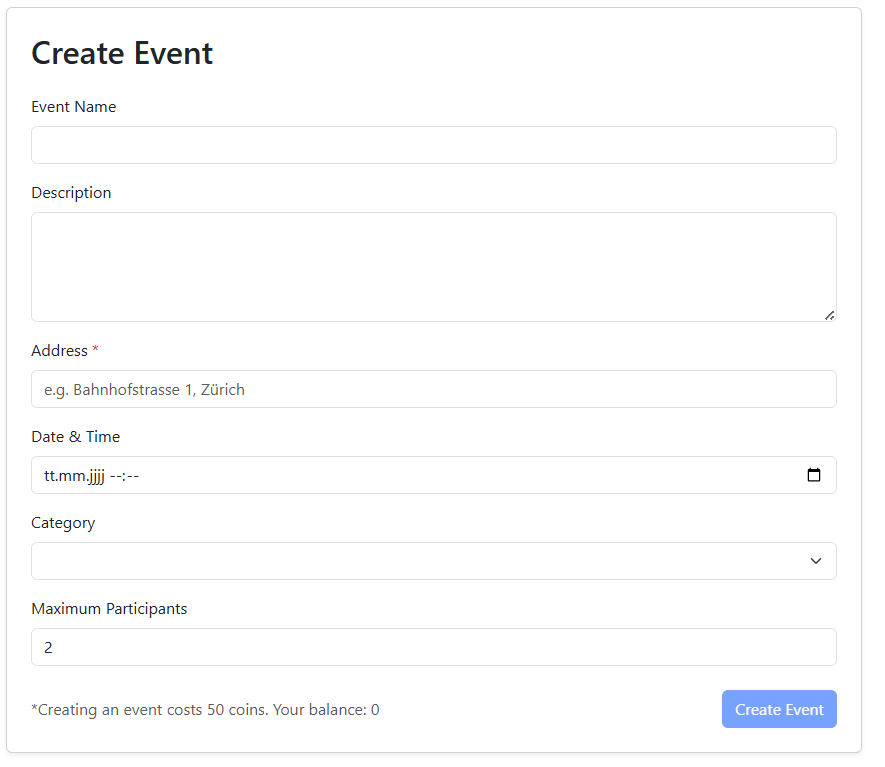Focus the Description text area
885x767 pixels.
pyautogui.click(x=433, y=267)
